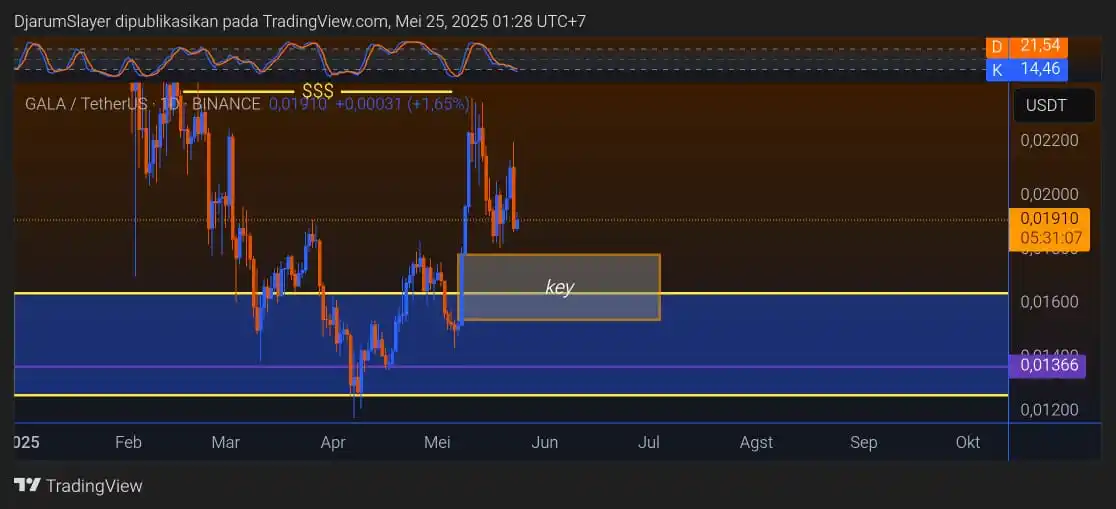
Task: Click the Apr label on time axis
Action: [x=333, y=442]
